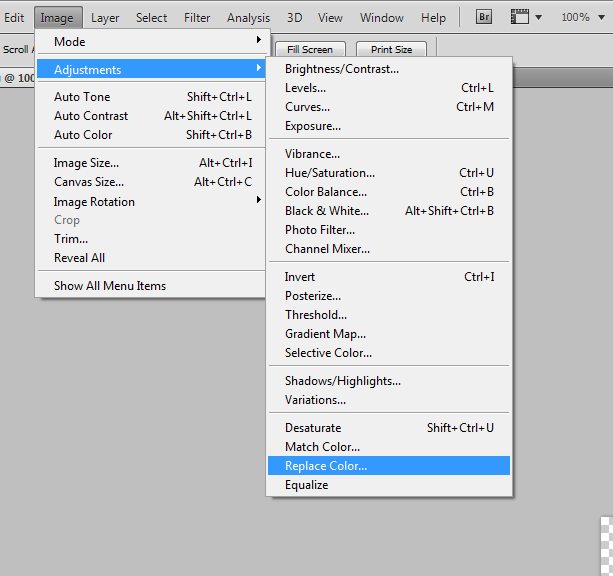Open the Help menu
613x576 pixels.
(x=433, y=17)
